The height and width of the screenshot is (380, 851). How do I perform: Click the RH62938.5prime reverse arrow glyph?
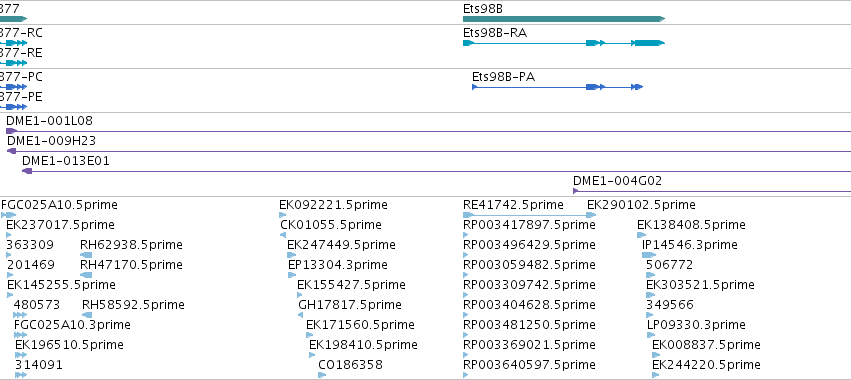[86, 255]
